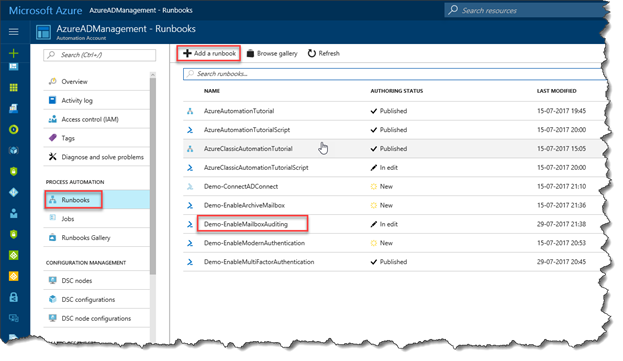Click the sidebar Search (Ctrl+/) box
This screenshot has width=623, height=361.
point(99,55)
